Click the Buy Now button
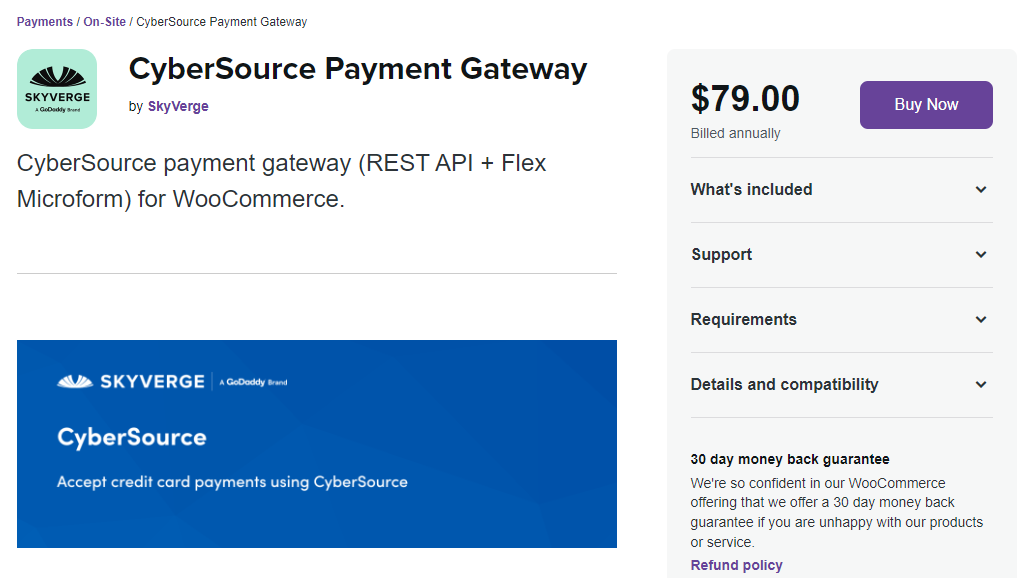This screenshot has height=578, width=1027. pyautogui.click(x=926, y=105)
